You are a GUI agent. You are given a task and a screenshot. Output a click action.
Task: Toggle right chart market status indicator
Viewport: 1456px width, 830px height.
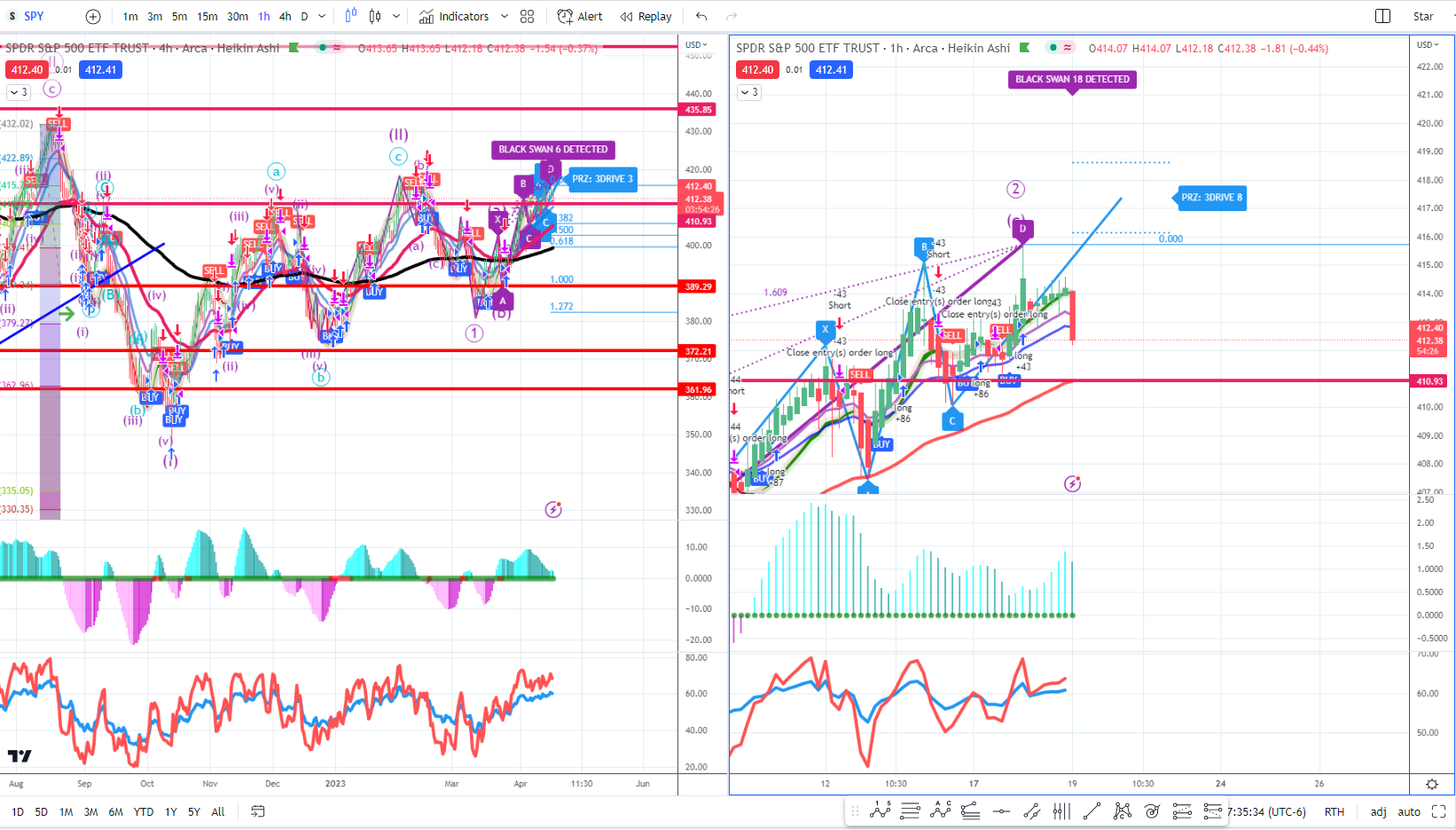coord(1053,48)
